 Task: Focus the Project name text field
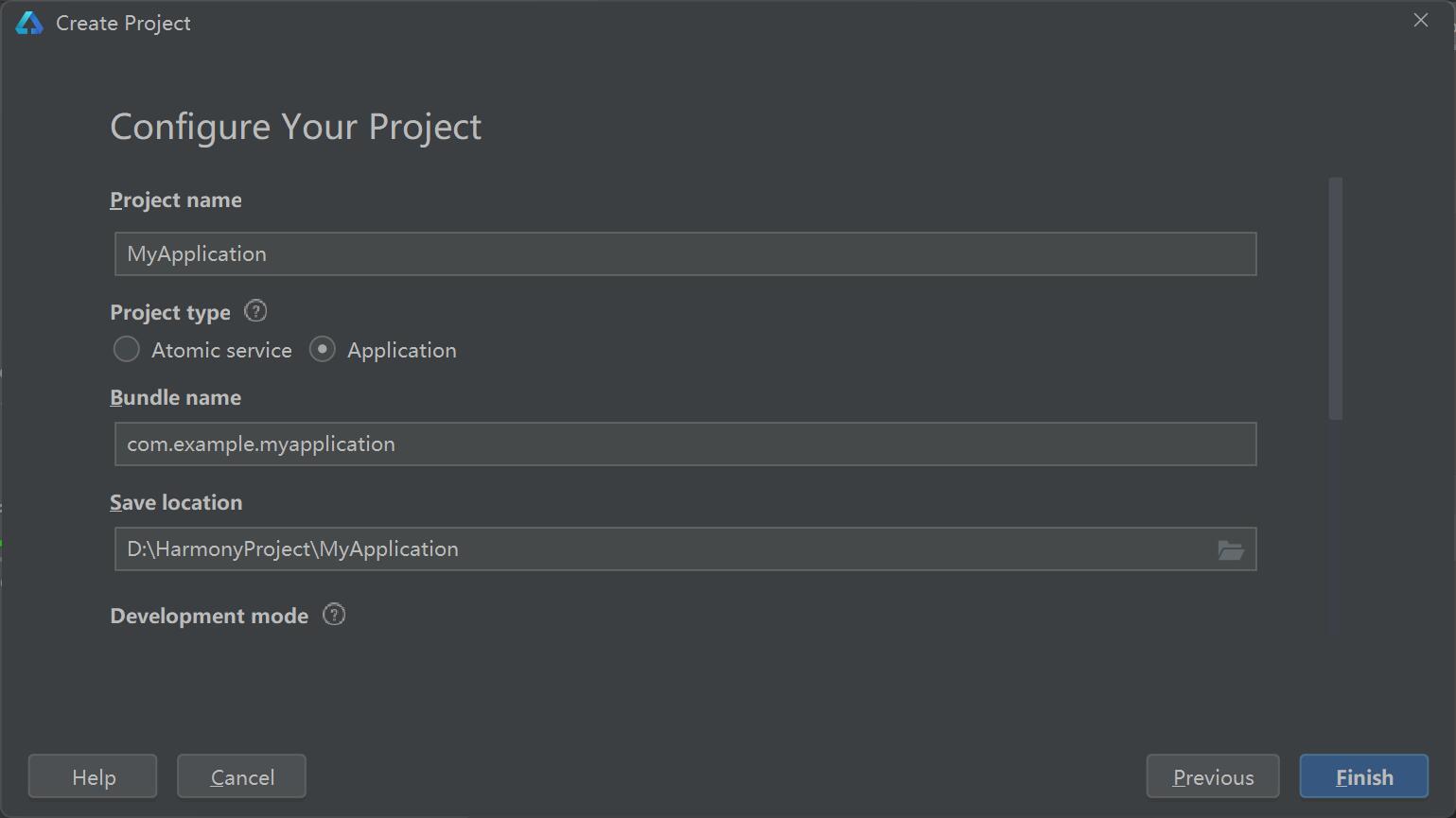pyautogui.click(x=685, y=254)
